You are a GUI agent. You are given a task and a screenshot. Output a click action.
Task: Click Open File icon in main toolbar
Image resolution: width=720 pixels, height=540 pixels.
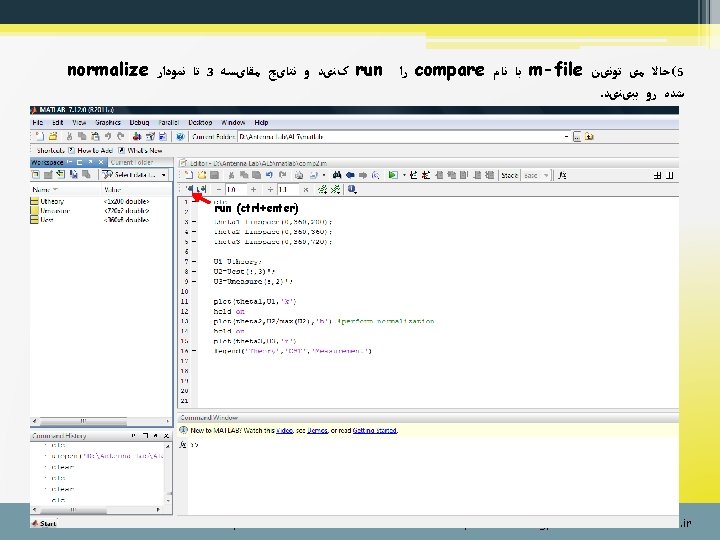53,136
